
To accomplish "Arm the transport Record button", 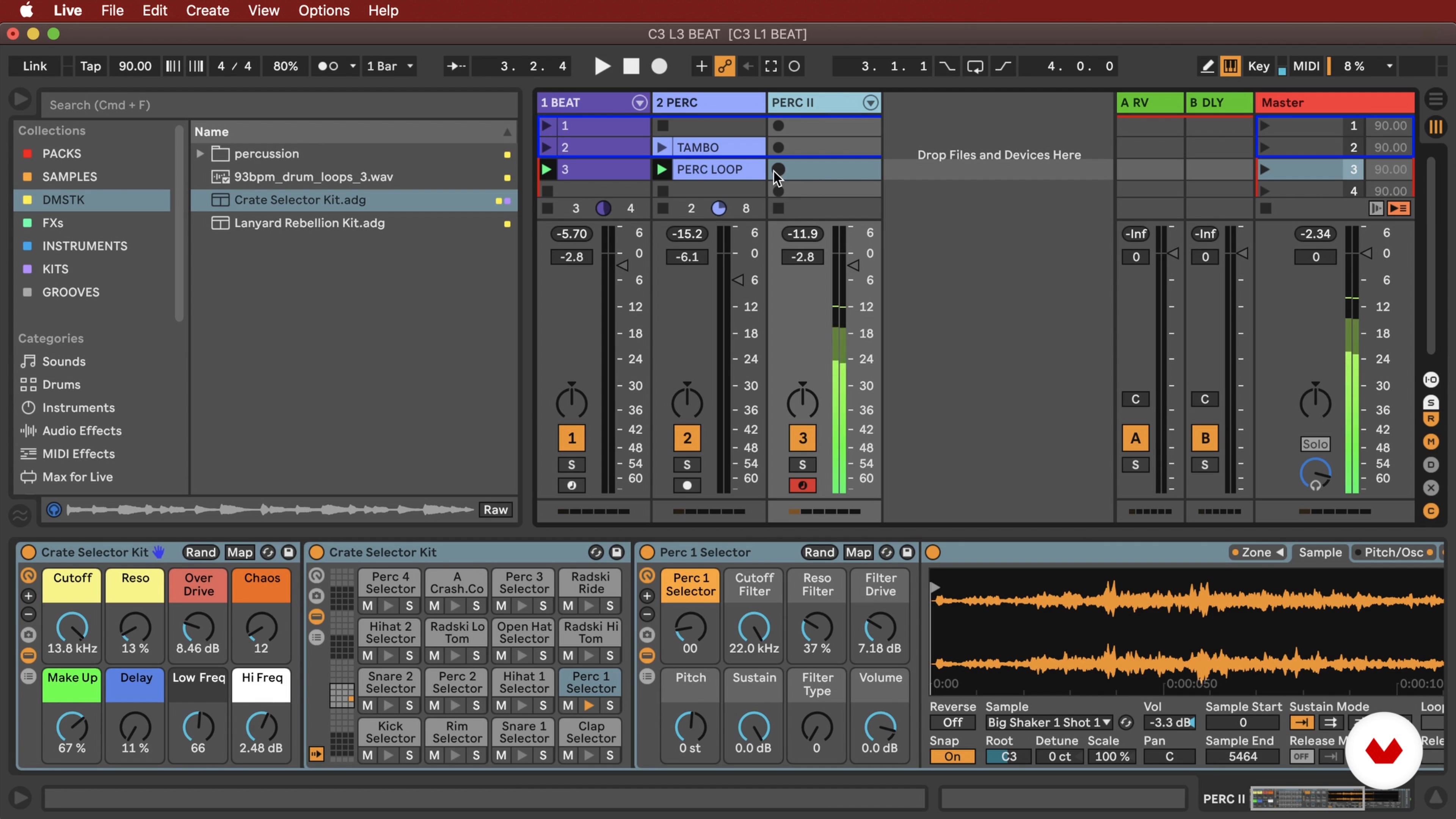I will 659,66.
